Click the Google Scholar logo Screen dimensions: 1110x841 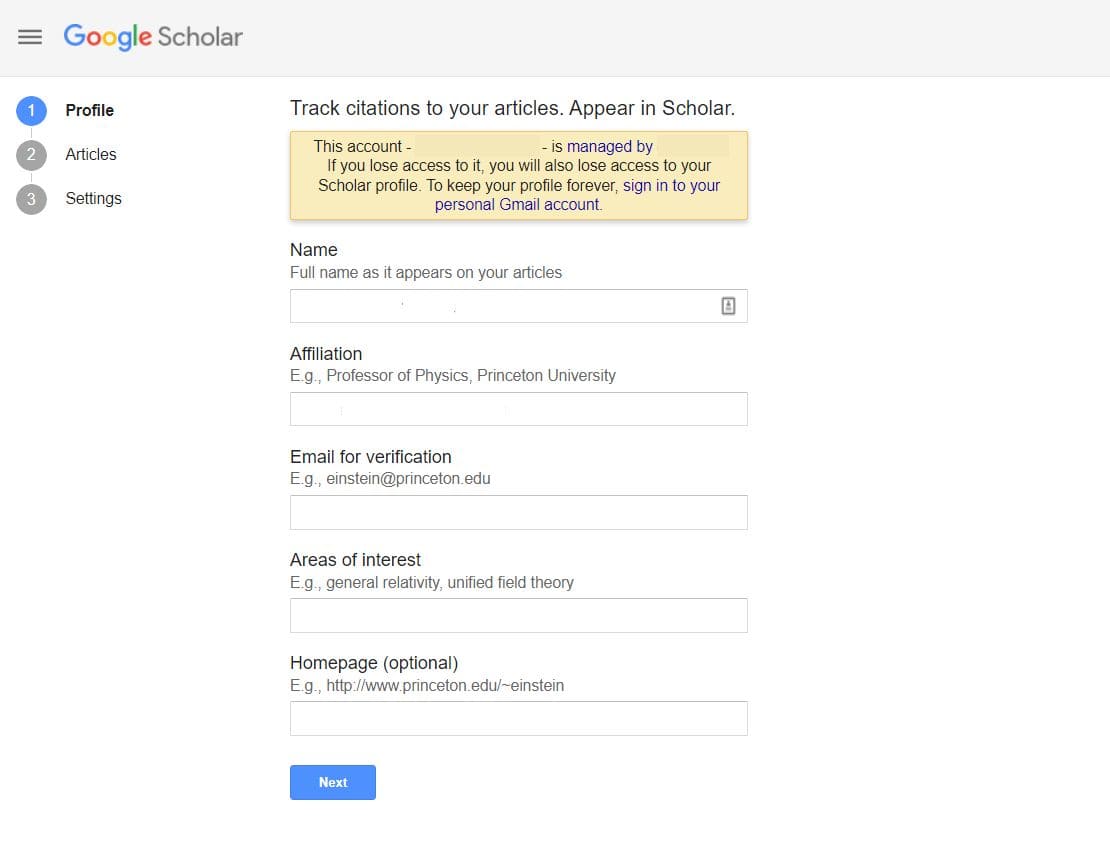pos(152,37)
